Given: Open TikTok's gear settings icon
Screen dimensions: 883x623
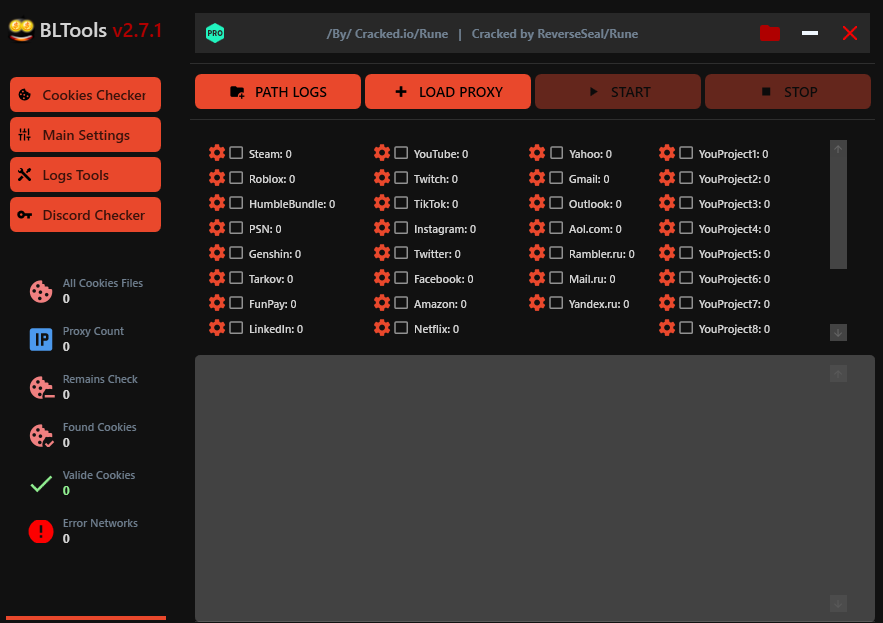Looking at the screenshot, I should pos(382,203).
